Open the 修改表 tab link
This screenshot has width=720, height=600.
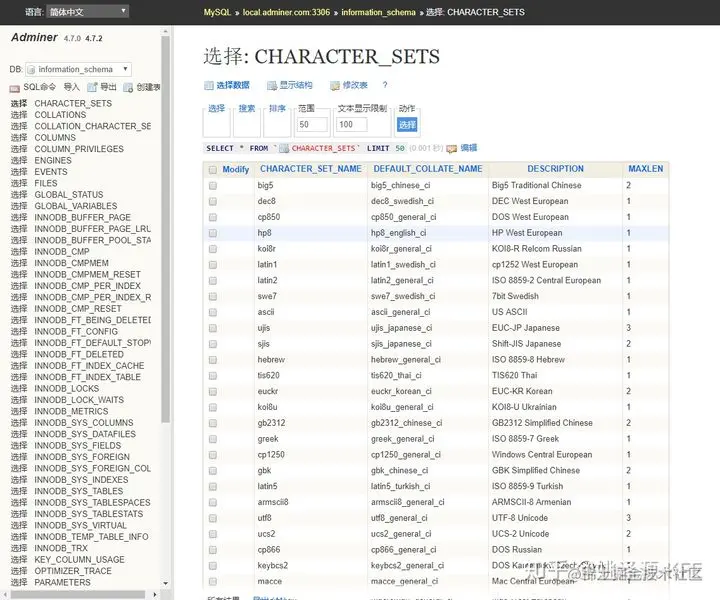355,85
